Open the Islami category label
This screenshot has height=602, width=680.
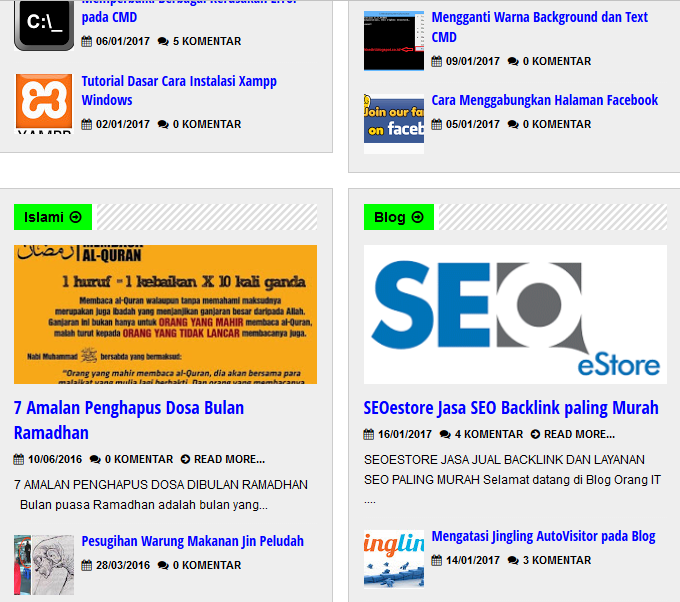click(52, 217)
